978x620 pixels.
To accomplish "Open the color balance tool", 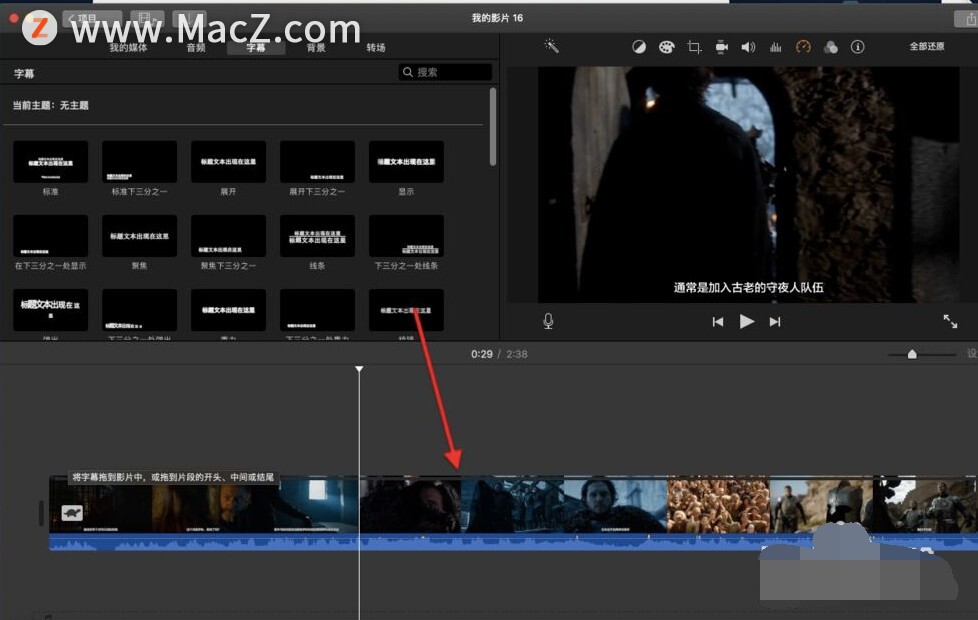I will click(639, 47).
